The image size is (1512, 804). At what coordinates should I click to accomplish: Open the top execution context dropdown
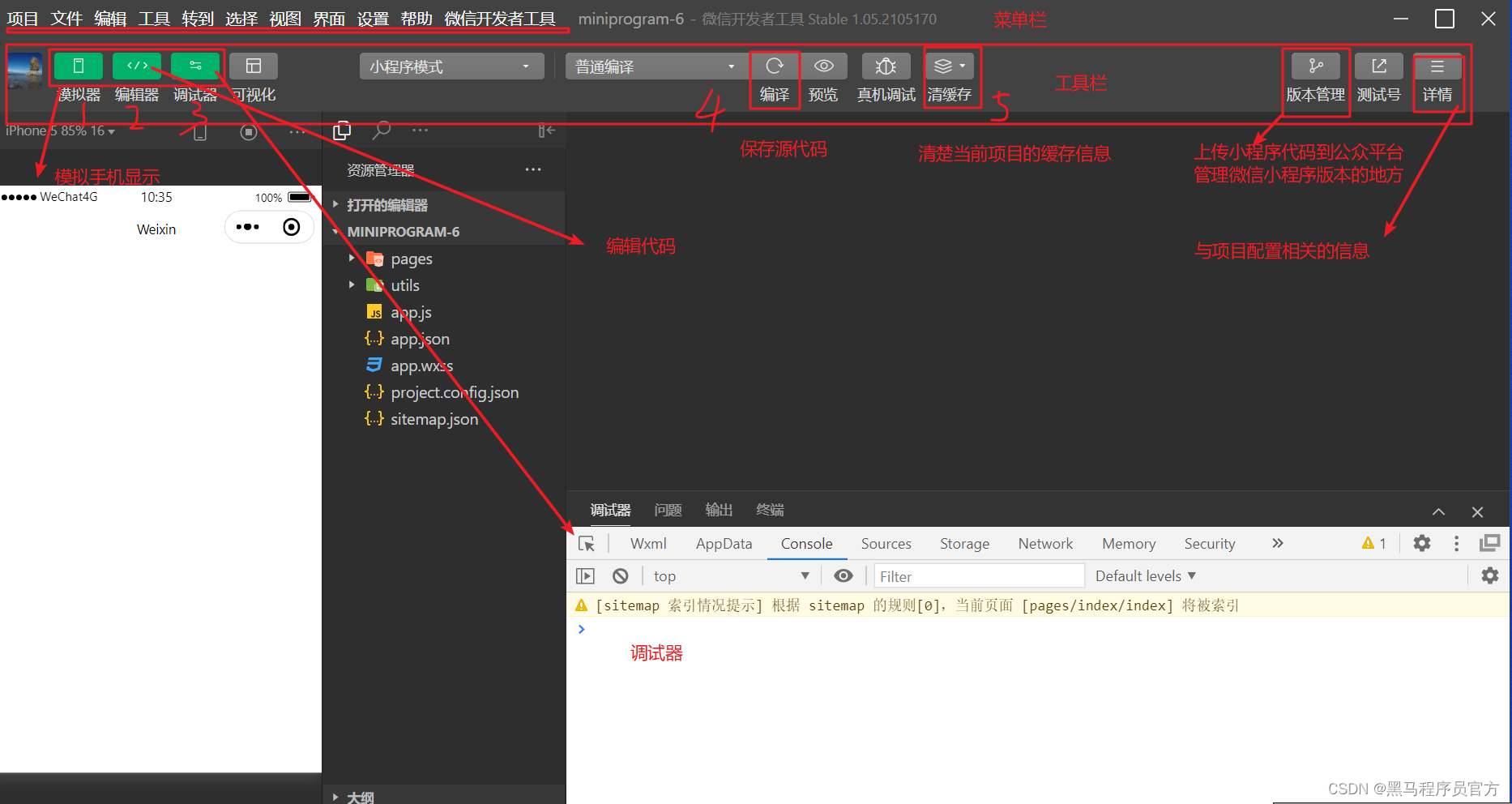731,576
